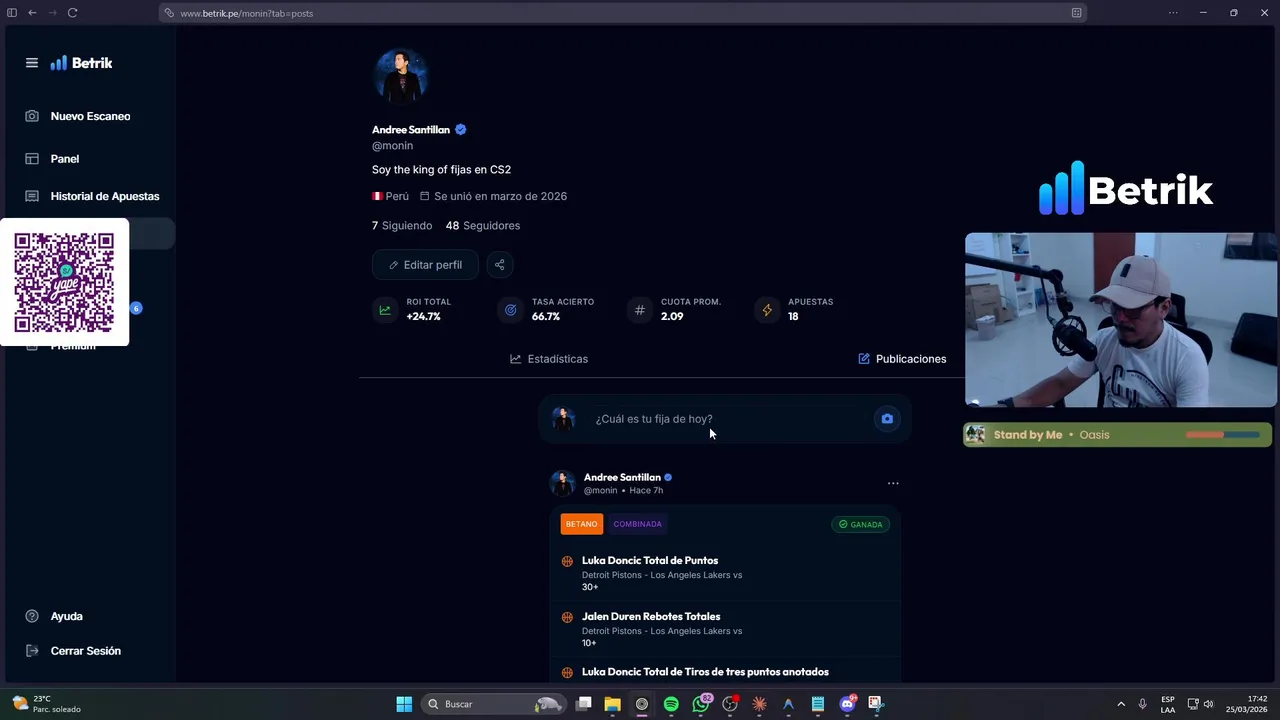Click the BETANO tag on the post
Screen dimensions: 1280x720
(x=582, y=524)
